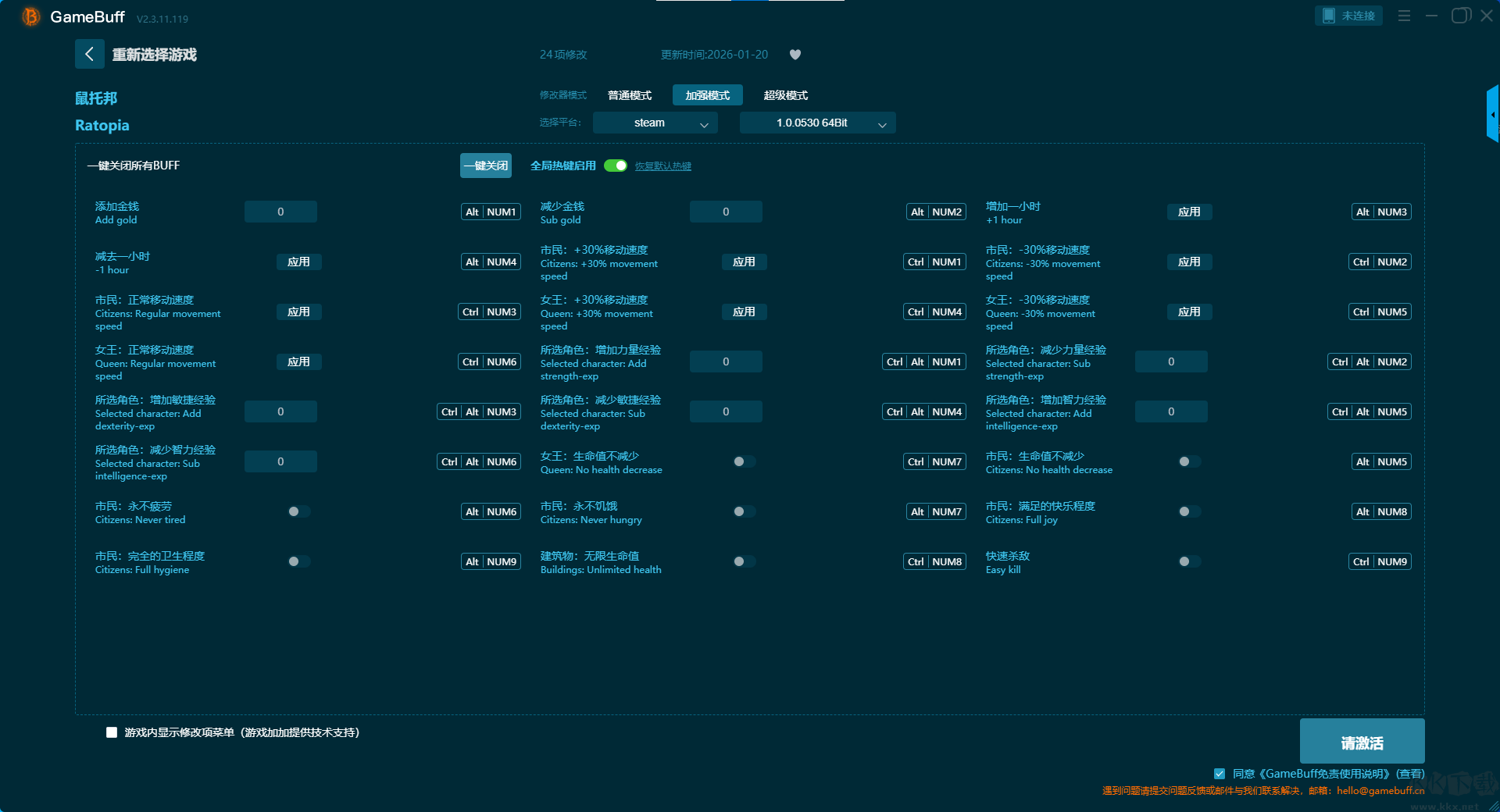Click the 请激活 activate button
Image resolution: width=1500 pixels, height=812 pixels.
(x=1362, y=742)
